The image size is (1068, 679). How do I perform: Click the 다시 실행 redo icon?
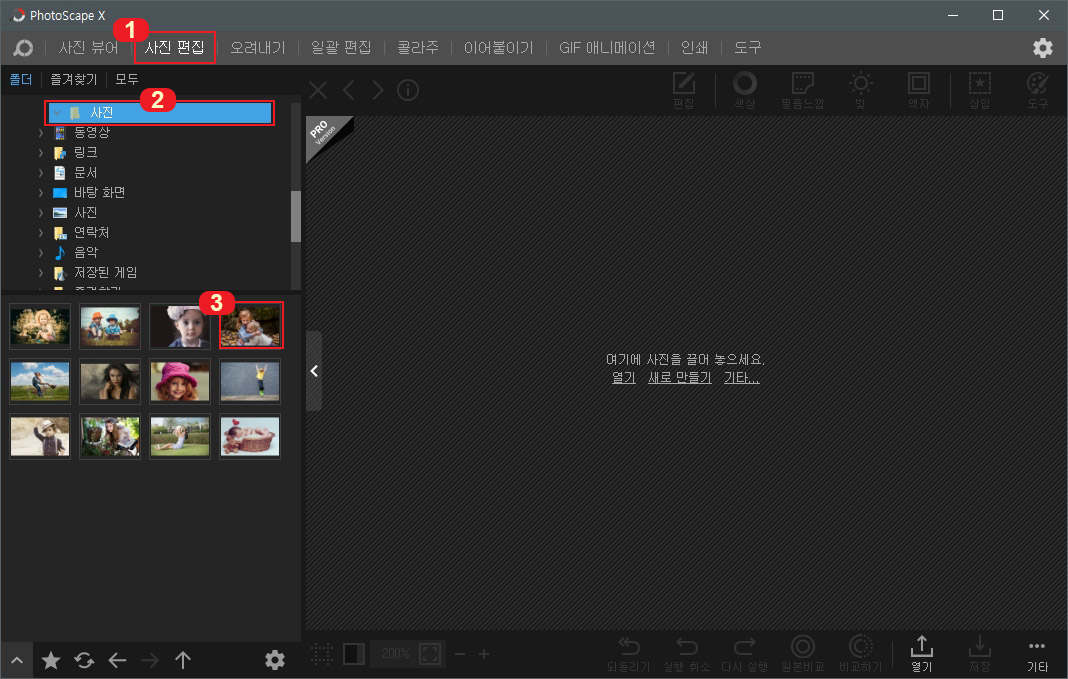point(744,654)
